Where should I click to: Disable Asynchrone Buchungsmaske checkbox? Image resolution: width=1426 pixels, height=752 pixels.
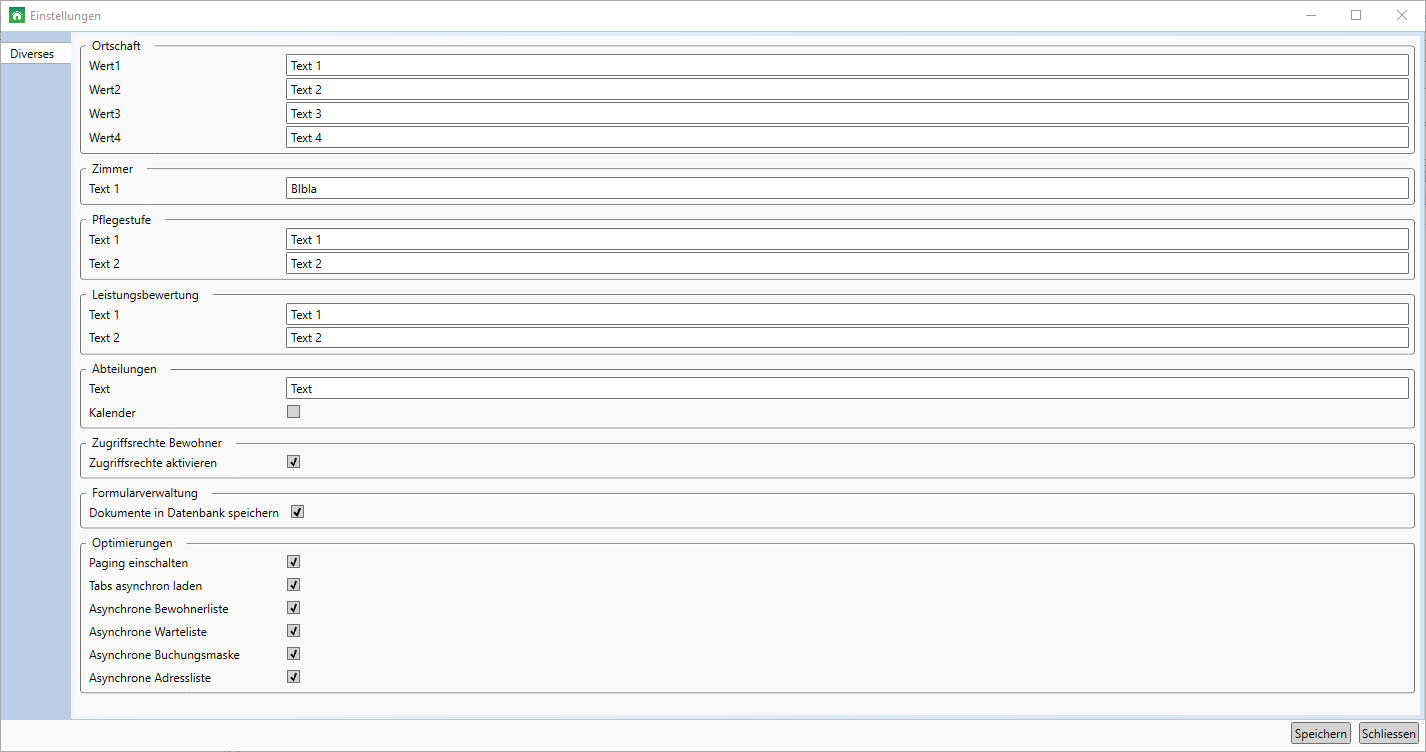tap(294, 654)
